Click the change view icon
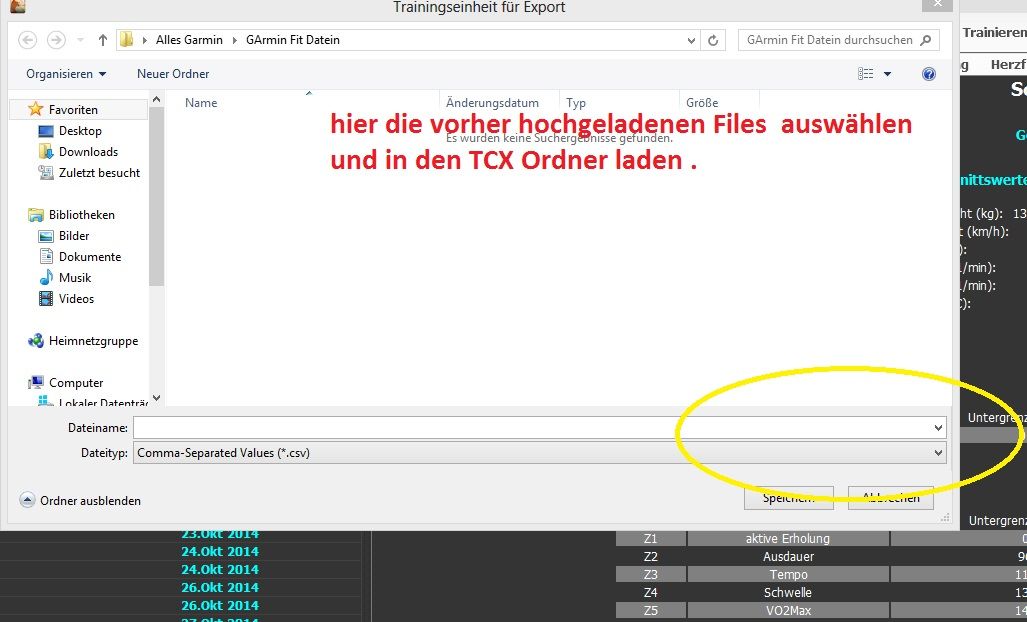Viewport: 1027px width, 622px height. click(866, 74)
